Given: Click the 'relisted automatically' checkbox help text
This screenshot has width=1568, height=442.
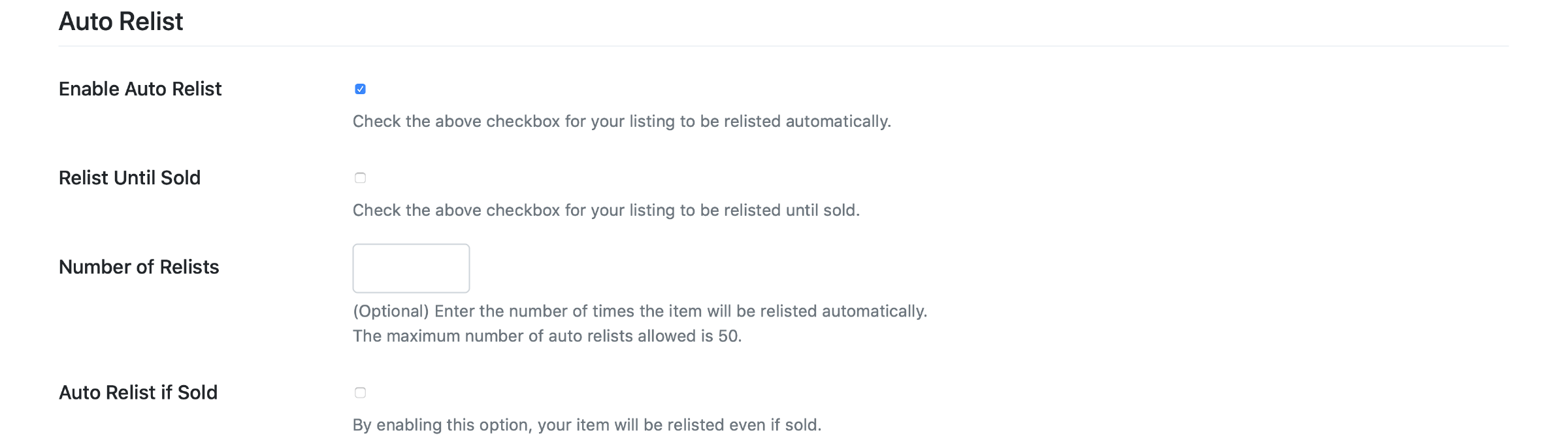Looking at the screenshot, I should [621, 122].
